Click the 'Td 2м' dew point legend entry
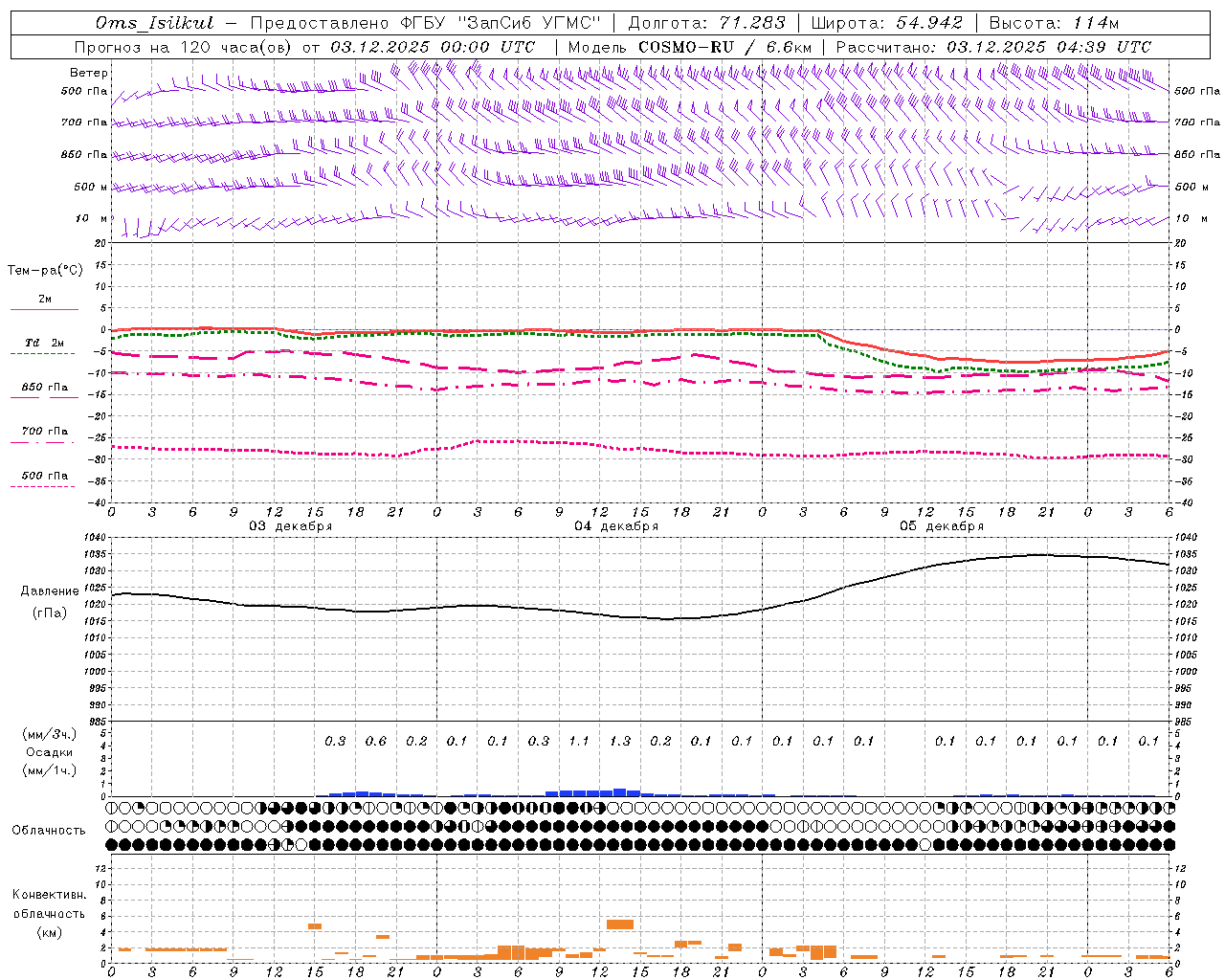Viewport: 1225px width, 980px height. click(44, 343)
